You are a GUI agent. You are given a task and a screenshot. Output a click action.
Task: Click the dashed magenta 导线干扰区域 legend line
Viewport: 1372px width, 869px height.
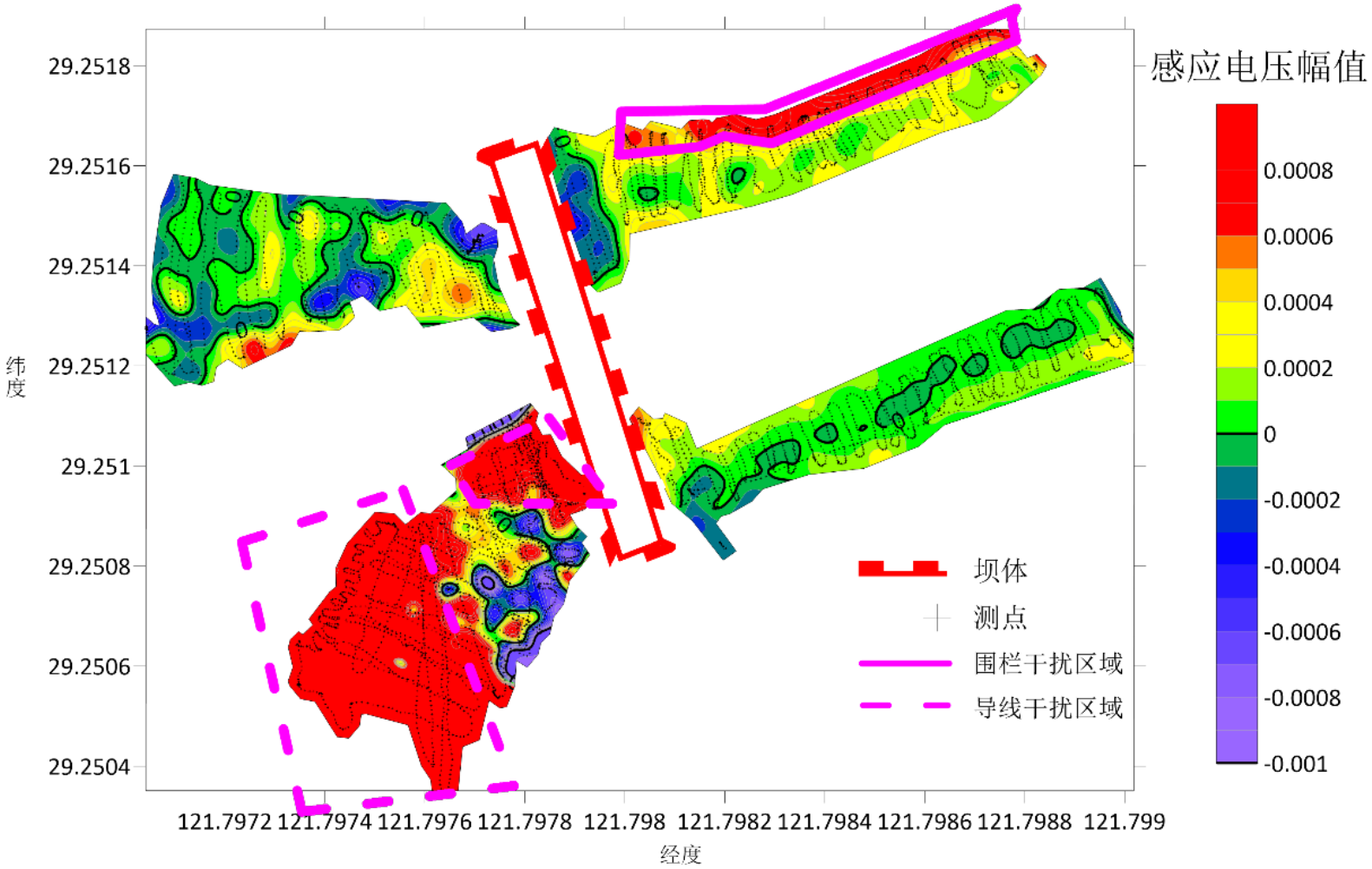pos(904,706)
